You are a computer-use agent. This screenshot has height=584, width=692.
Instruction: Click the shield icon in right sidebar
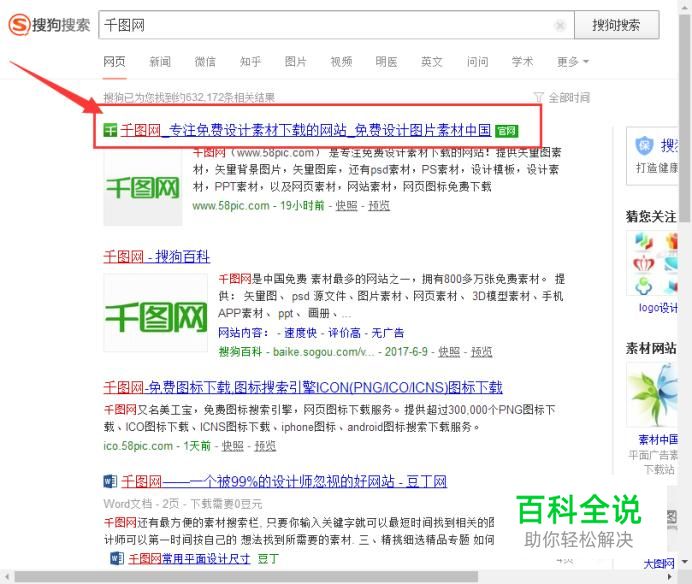643,145
